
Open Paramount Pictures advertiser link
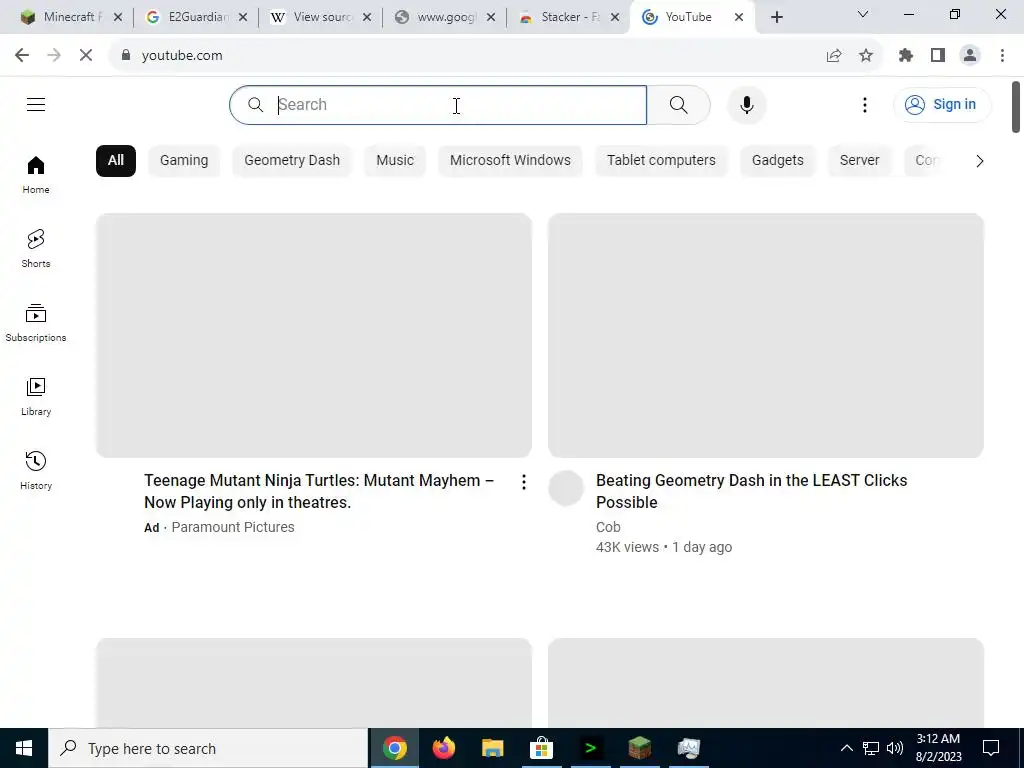(232, 527)
